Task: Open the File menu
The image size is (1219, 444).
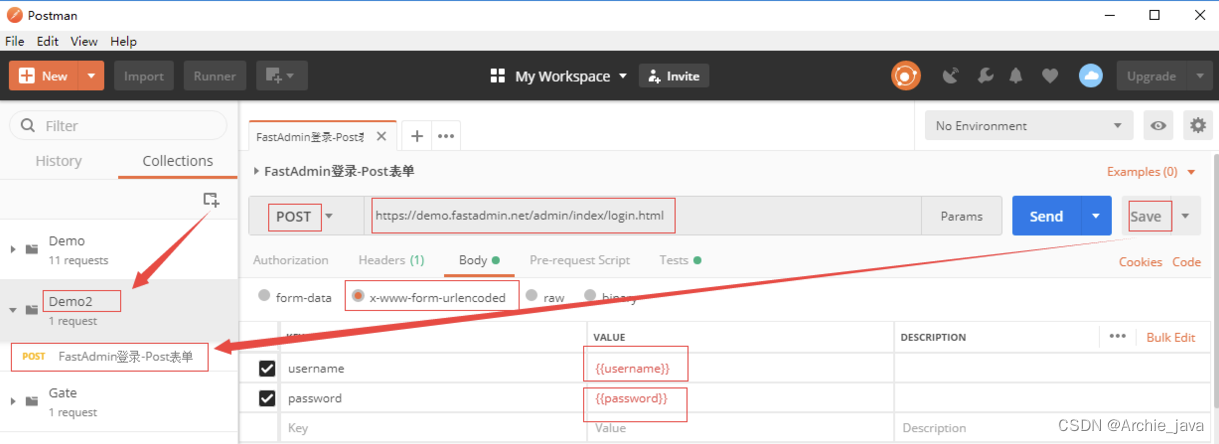Action: [15, 42]
